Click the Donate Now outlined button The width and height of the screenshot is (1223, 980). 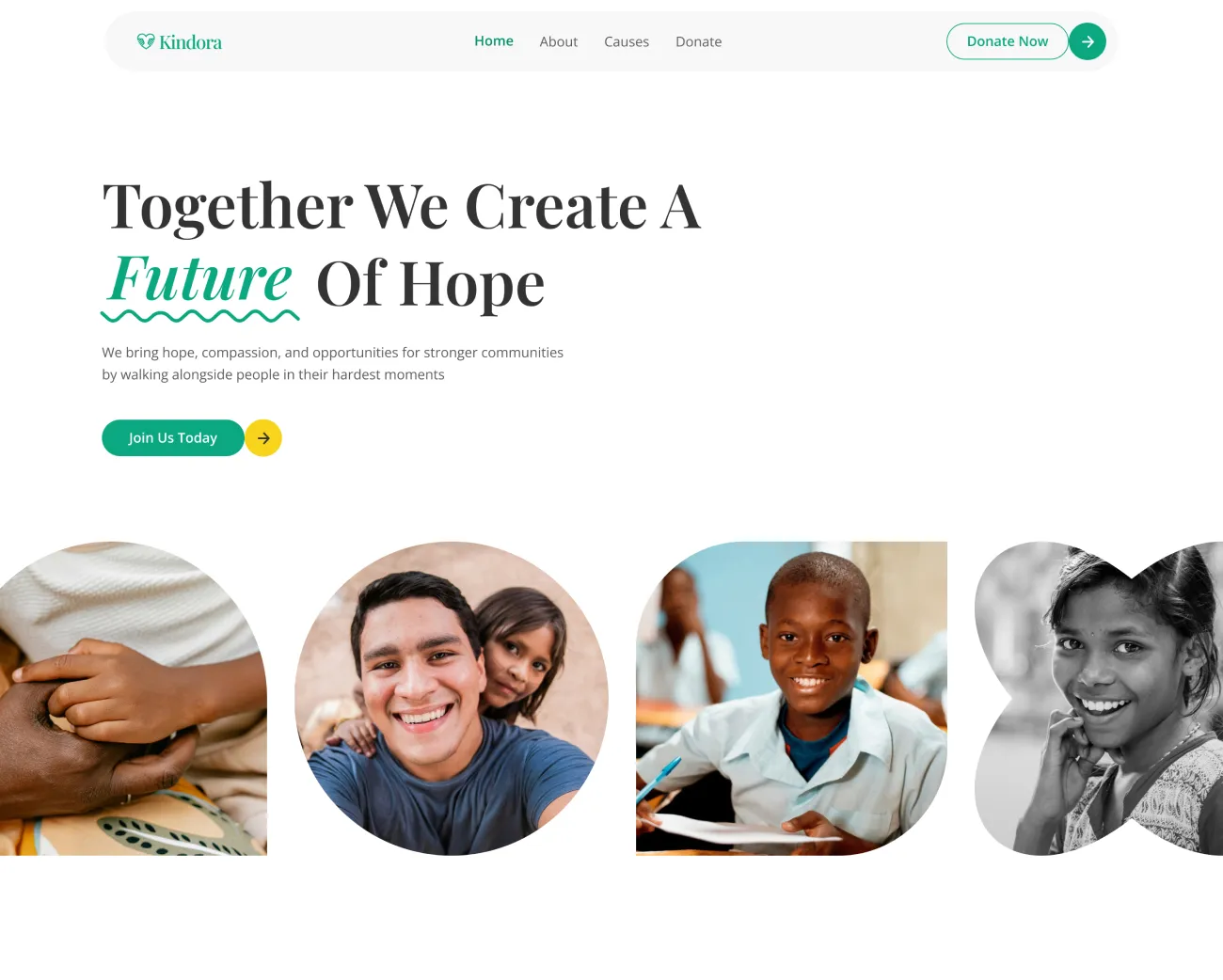(x=1008, y=41)
